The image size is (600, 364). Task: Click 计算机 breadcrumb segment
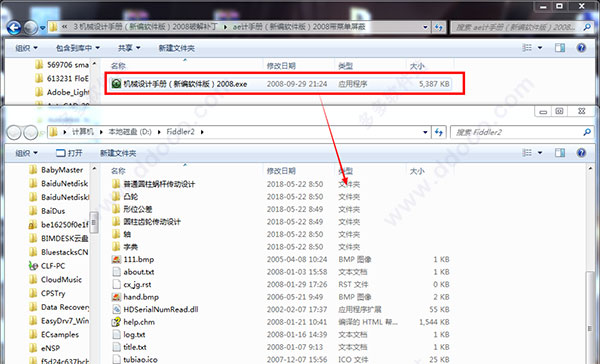(83, 132)
